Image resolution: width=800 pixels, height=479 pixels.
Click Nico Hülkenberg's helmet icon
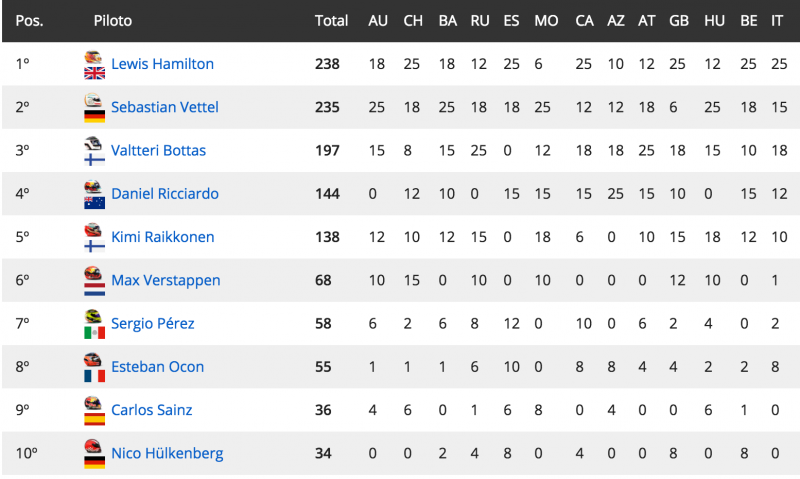coord(93,446)
